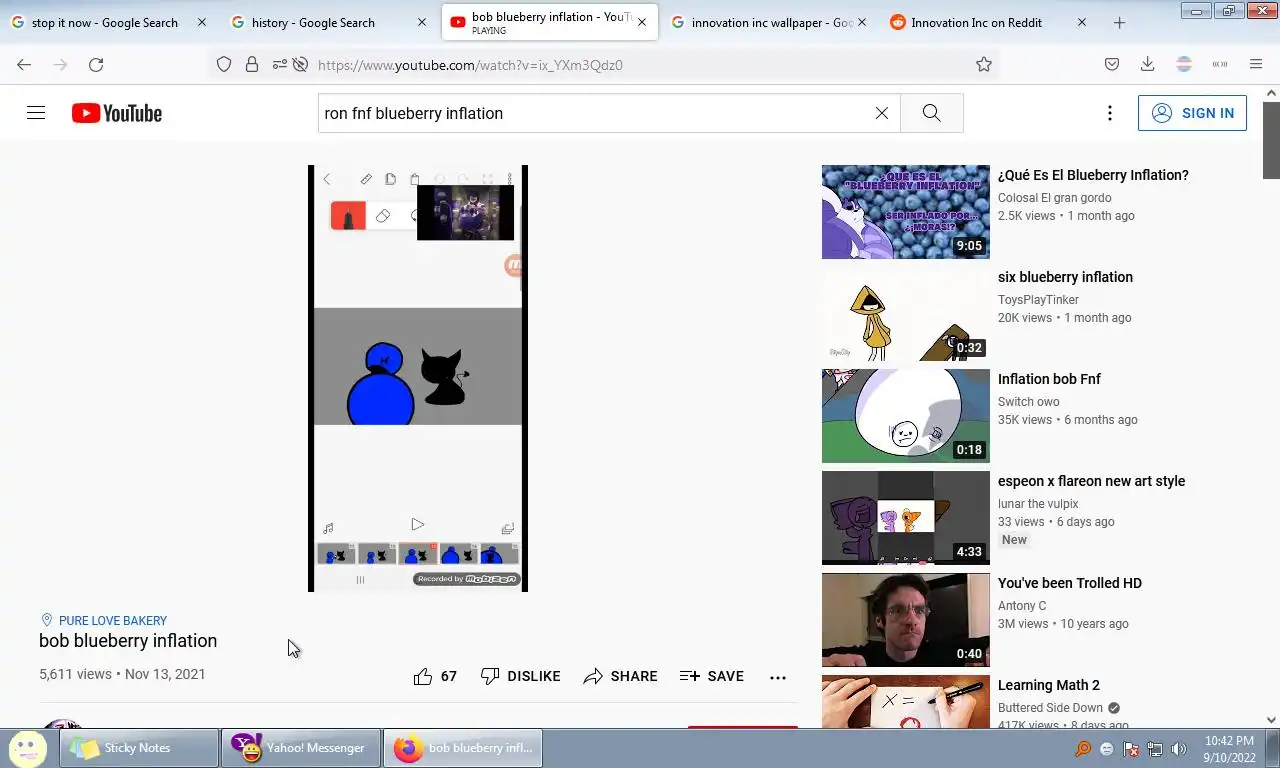Open the Windows Start orb

point(28,748)
